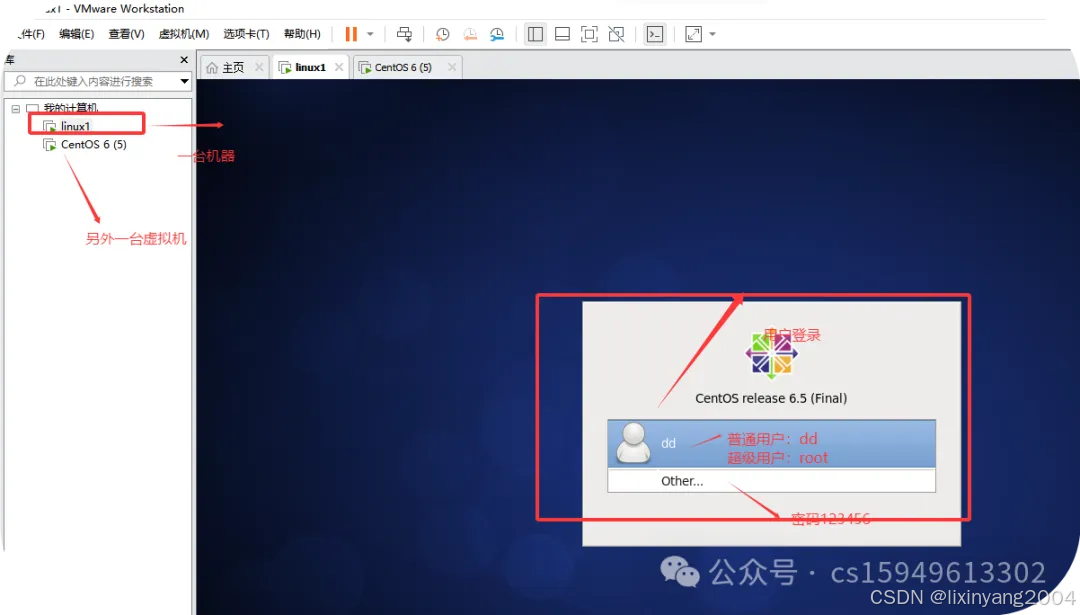Select the linux1 virtual machine in the library
This screenshot has height=615, width=1080.
[x=75, y=126]
